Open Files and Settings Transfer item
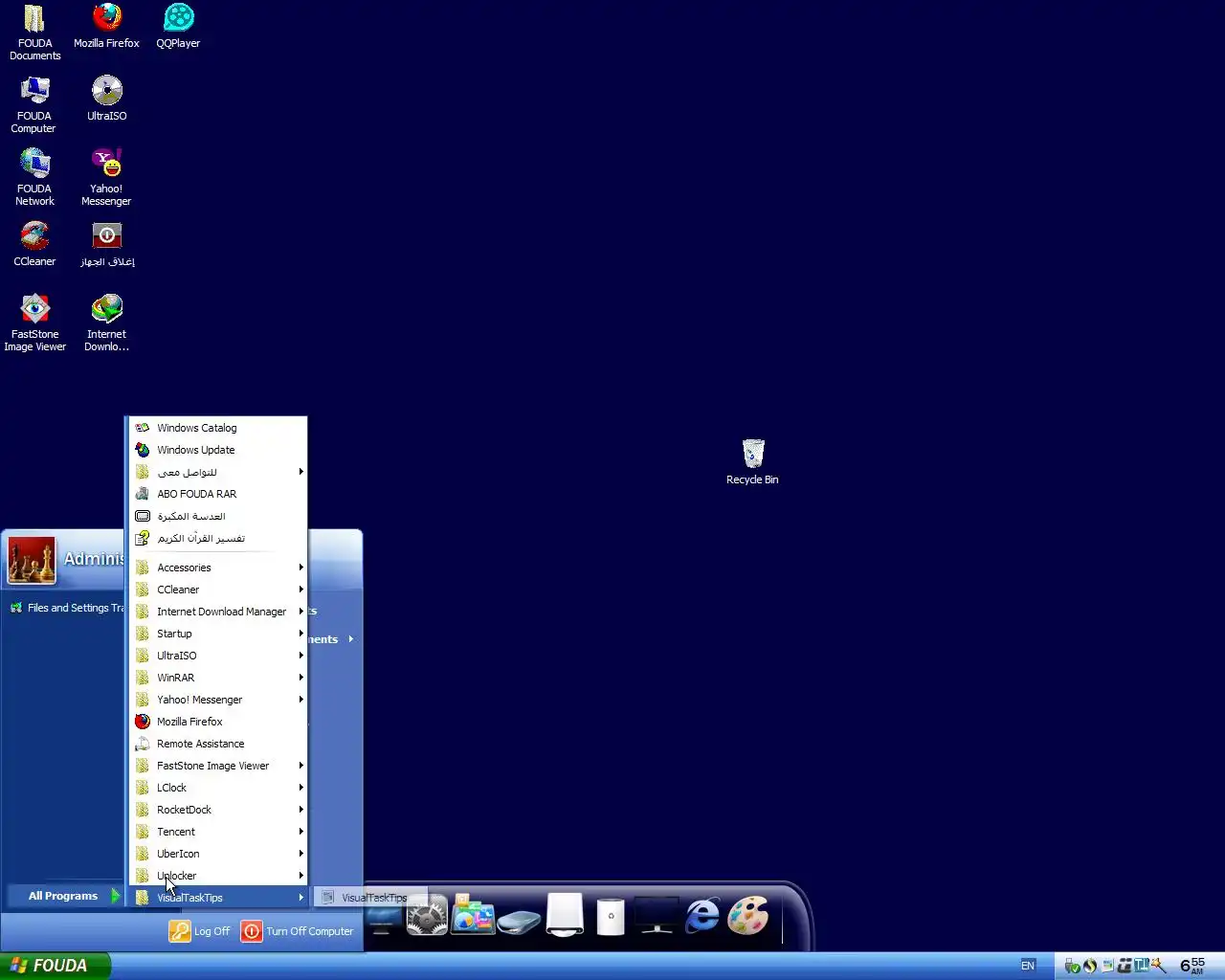Viewport: 1225px width, 980px height. pyautogui.click(x=67, y=608)
